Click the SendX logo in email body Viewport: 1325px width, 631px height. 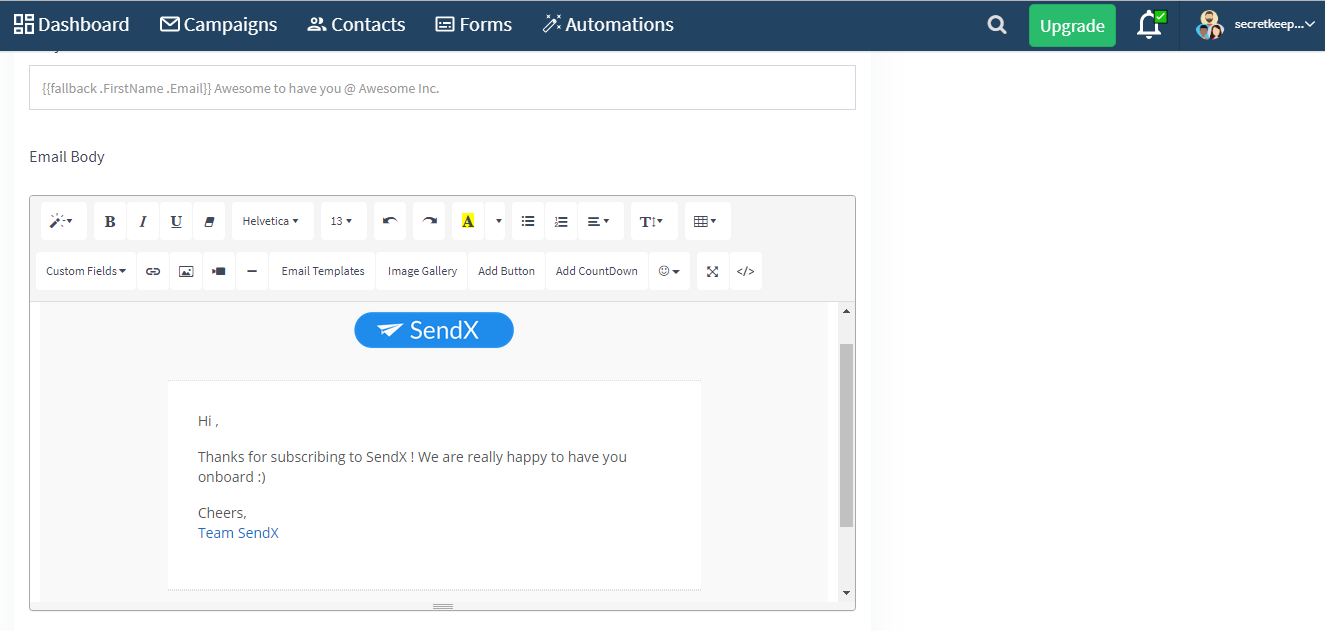tap(434, 330)
